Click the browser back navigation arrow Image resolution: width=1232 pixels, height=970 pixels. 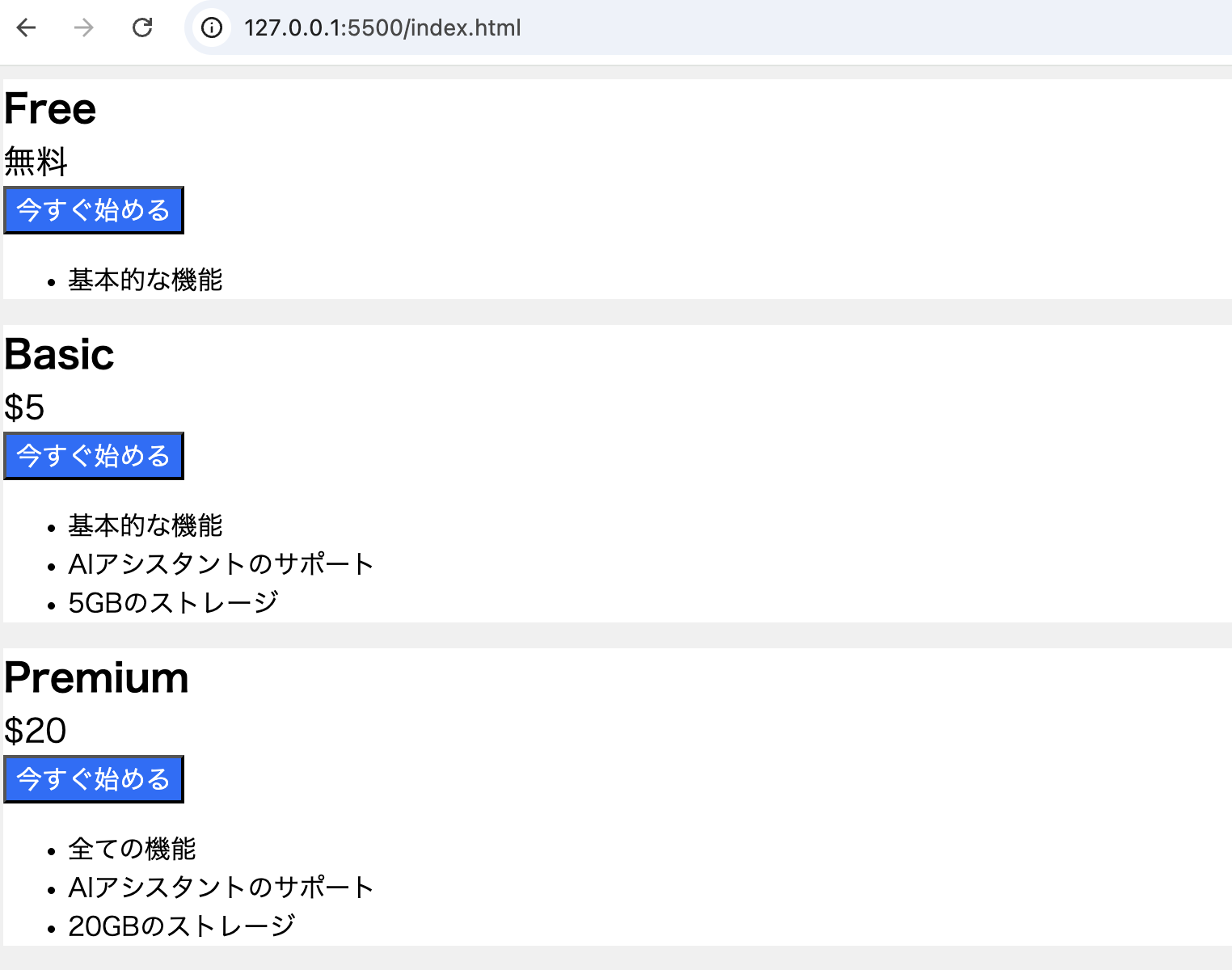tap(27, 27)
